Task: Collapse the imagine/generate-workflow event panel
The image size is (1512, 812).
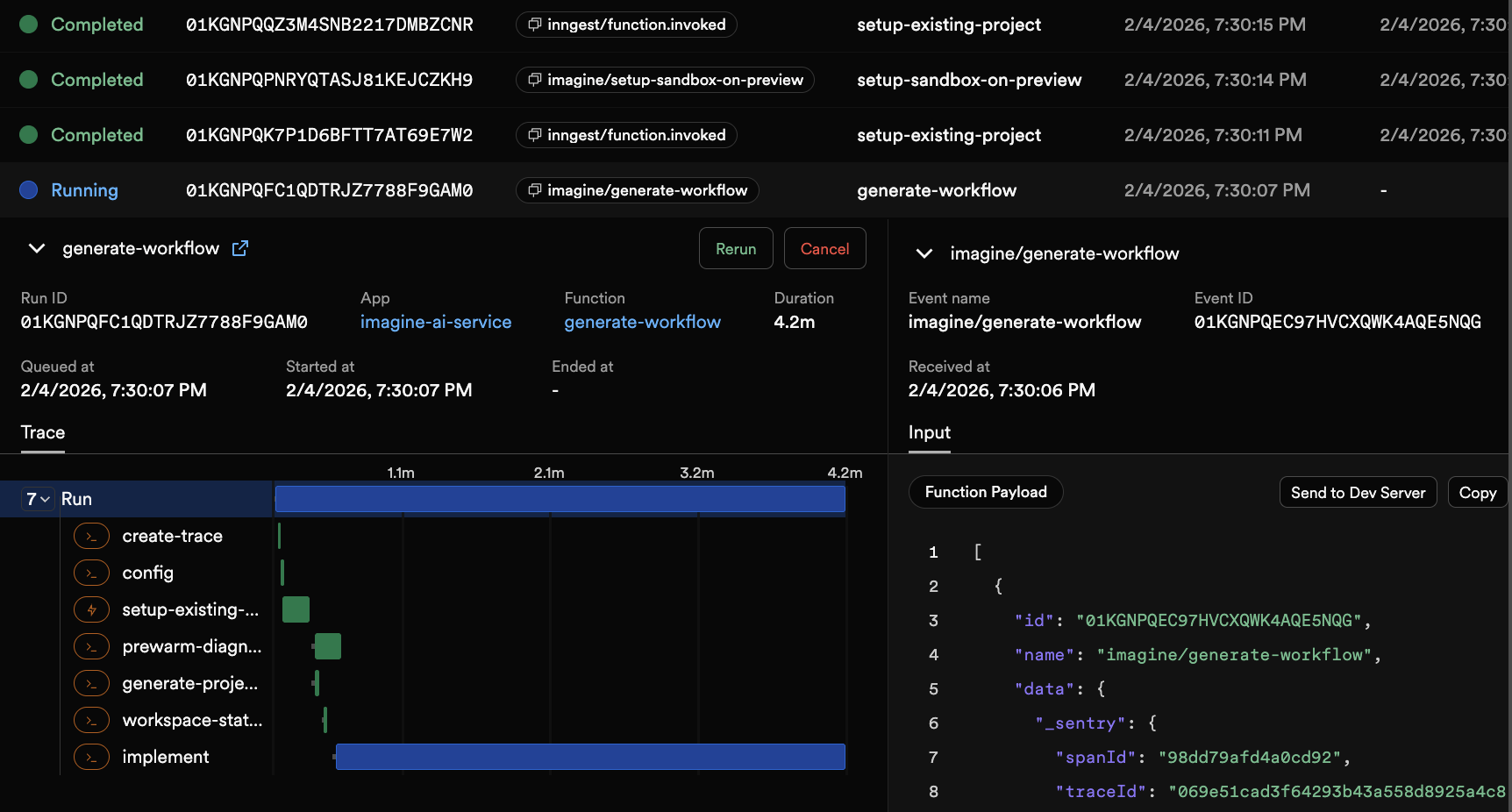Action: click(x=924, y=253)
